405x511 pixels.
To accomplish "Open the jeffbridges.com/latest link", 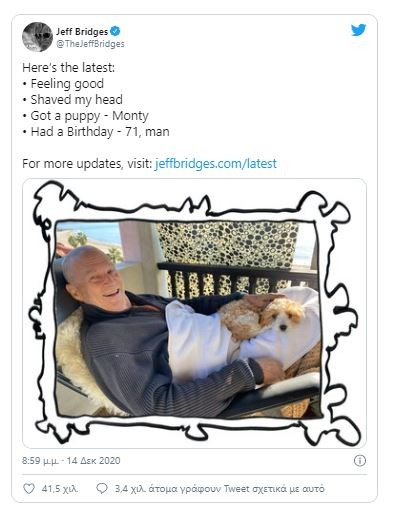I will pos(216,164).
